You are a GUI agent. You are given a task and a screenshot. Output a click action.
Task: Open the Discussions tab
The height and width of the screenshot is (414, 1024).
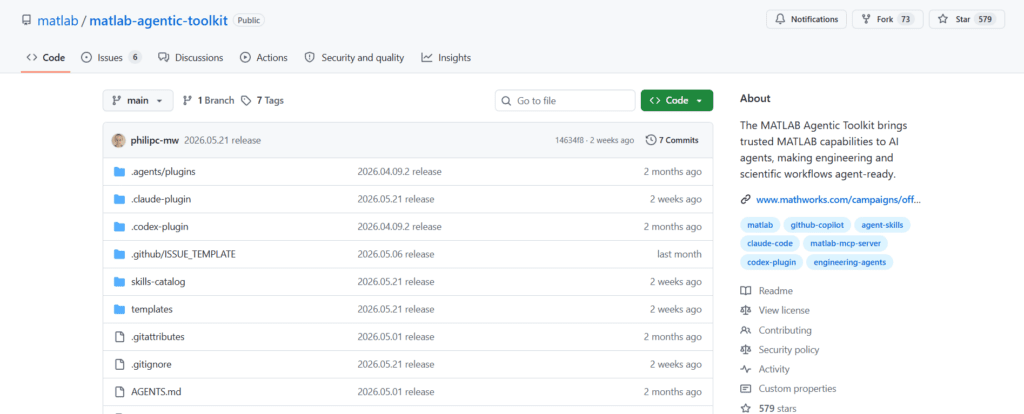point(191,57)
